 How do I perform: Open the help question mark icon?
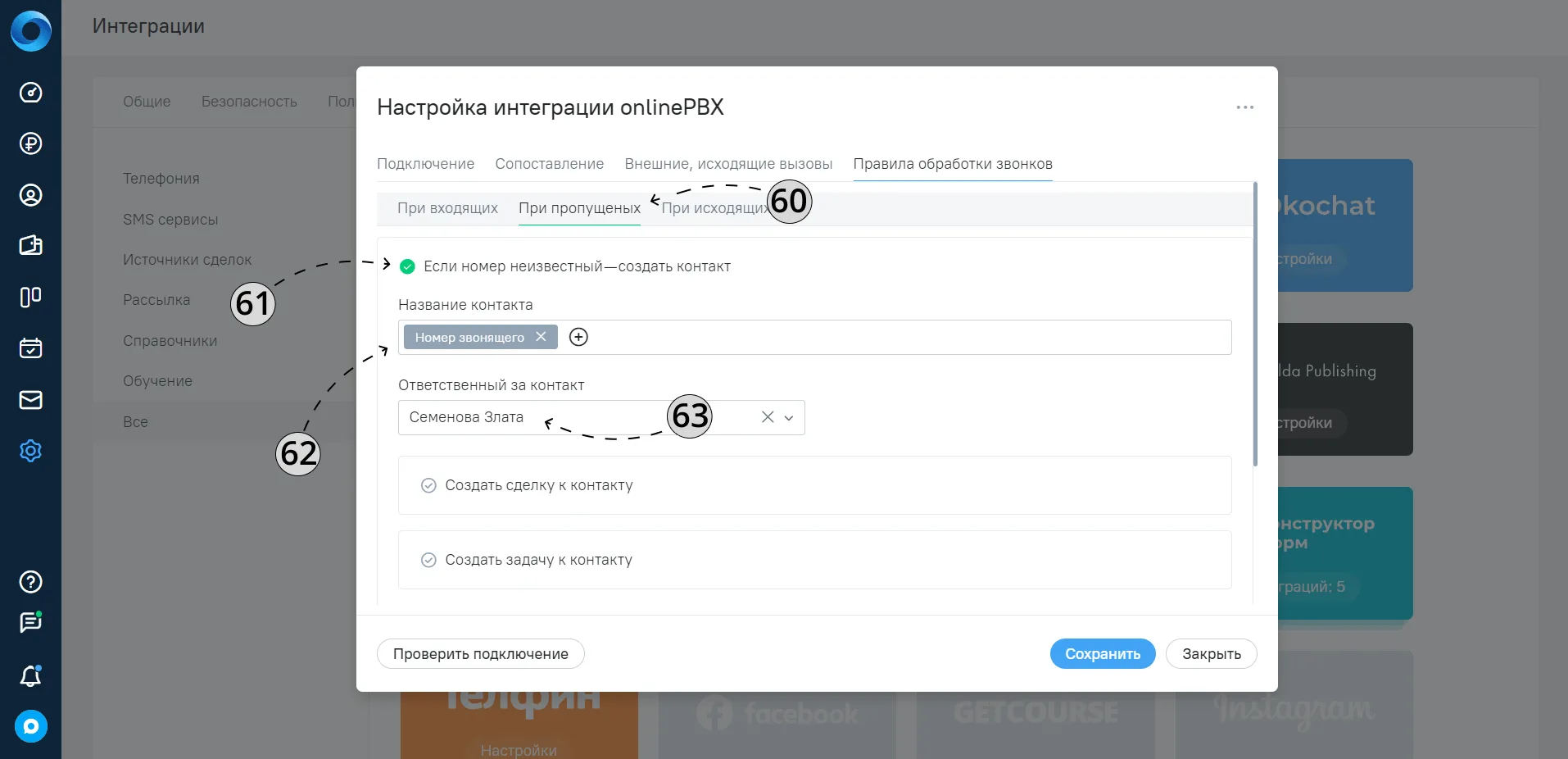point(30,582)
